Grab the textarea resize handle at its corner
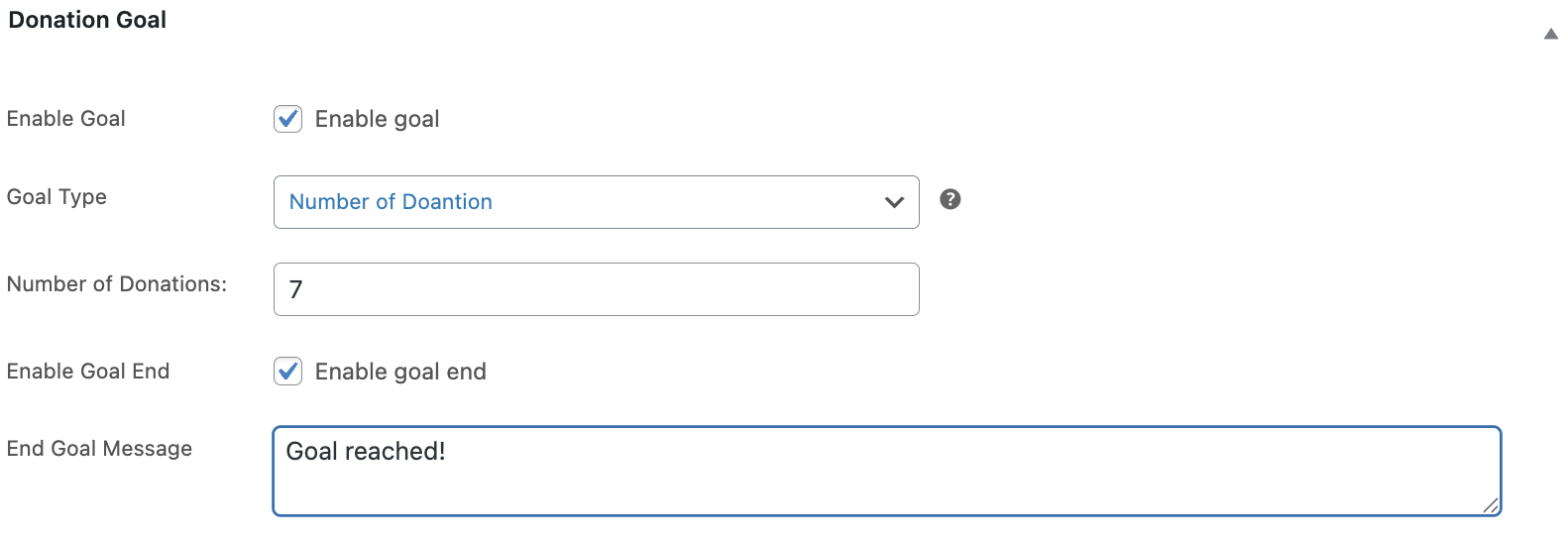 1491,506
